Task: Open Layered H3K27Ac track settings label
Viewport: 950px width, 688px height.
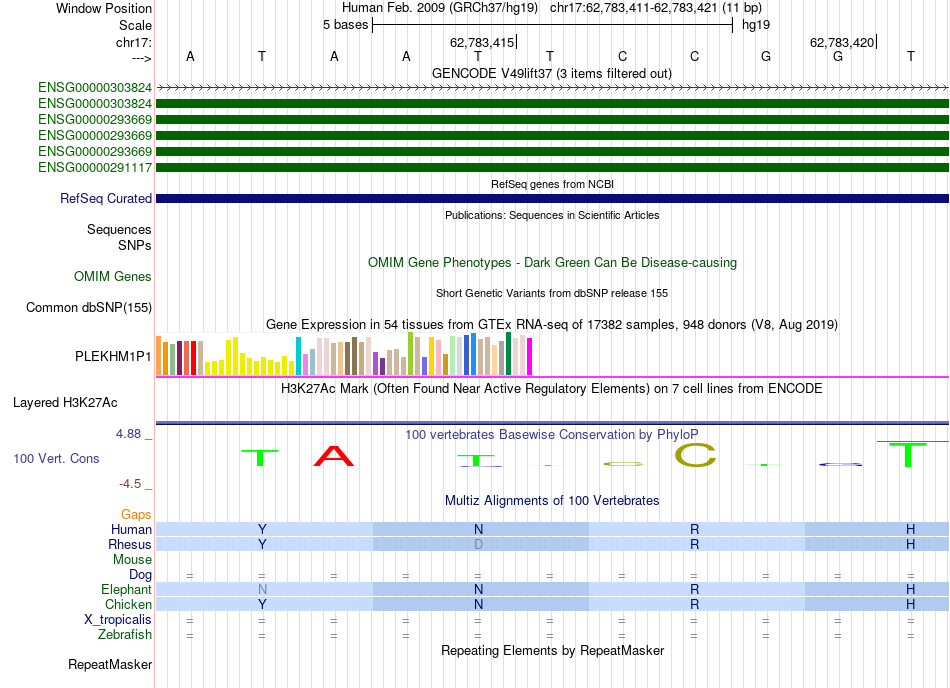Action: [65, 403]
